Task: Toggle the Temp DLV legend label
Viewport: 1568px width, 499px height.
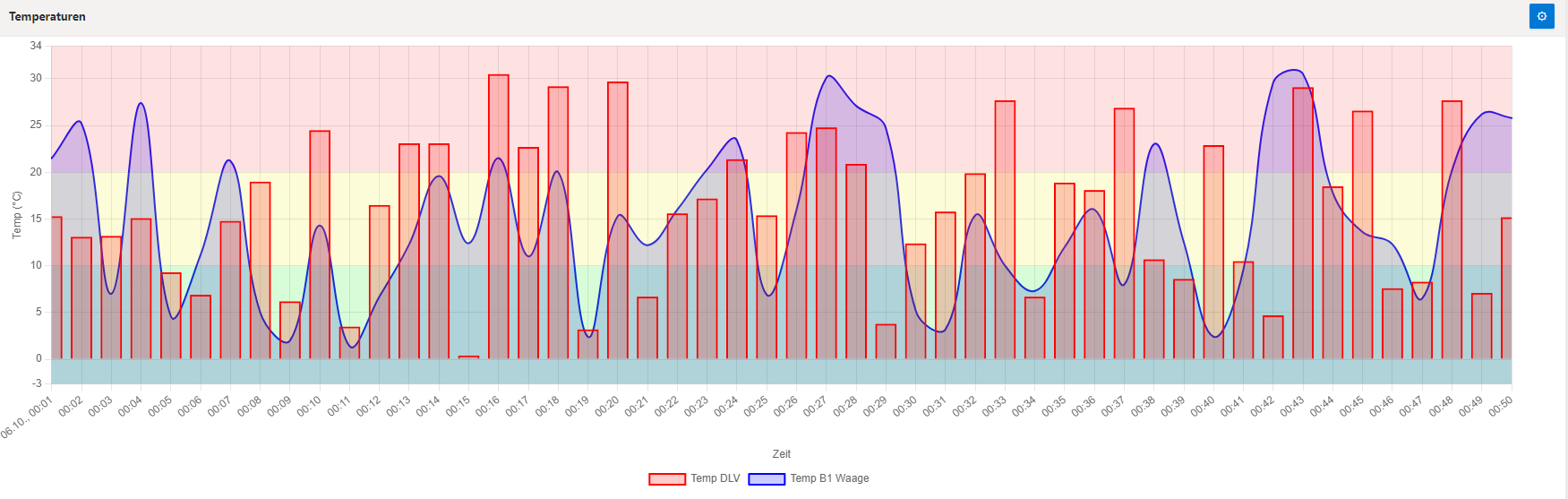Action: pyautogui.click(x=715, y=478)
